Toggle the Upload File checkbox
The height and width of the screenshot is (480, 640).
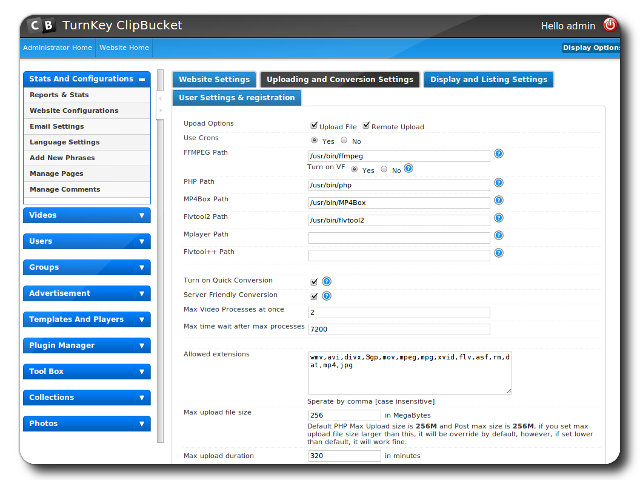point(315,126)
